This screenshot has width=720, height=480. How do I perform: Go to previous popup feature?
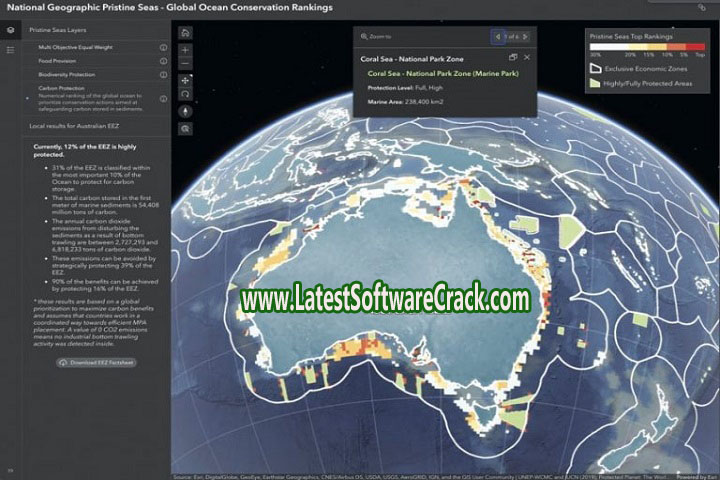point(497,37)
